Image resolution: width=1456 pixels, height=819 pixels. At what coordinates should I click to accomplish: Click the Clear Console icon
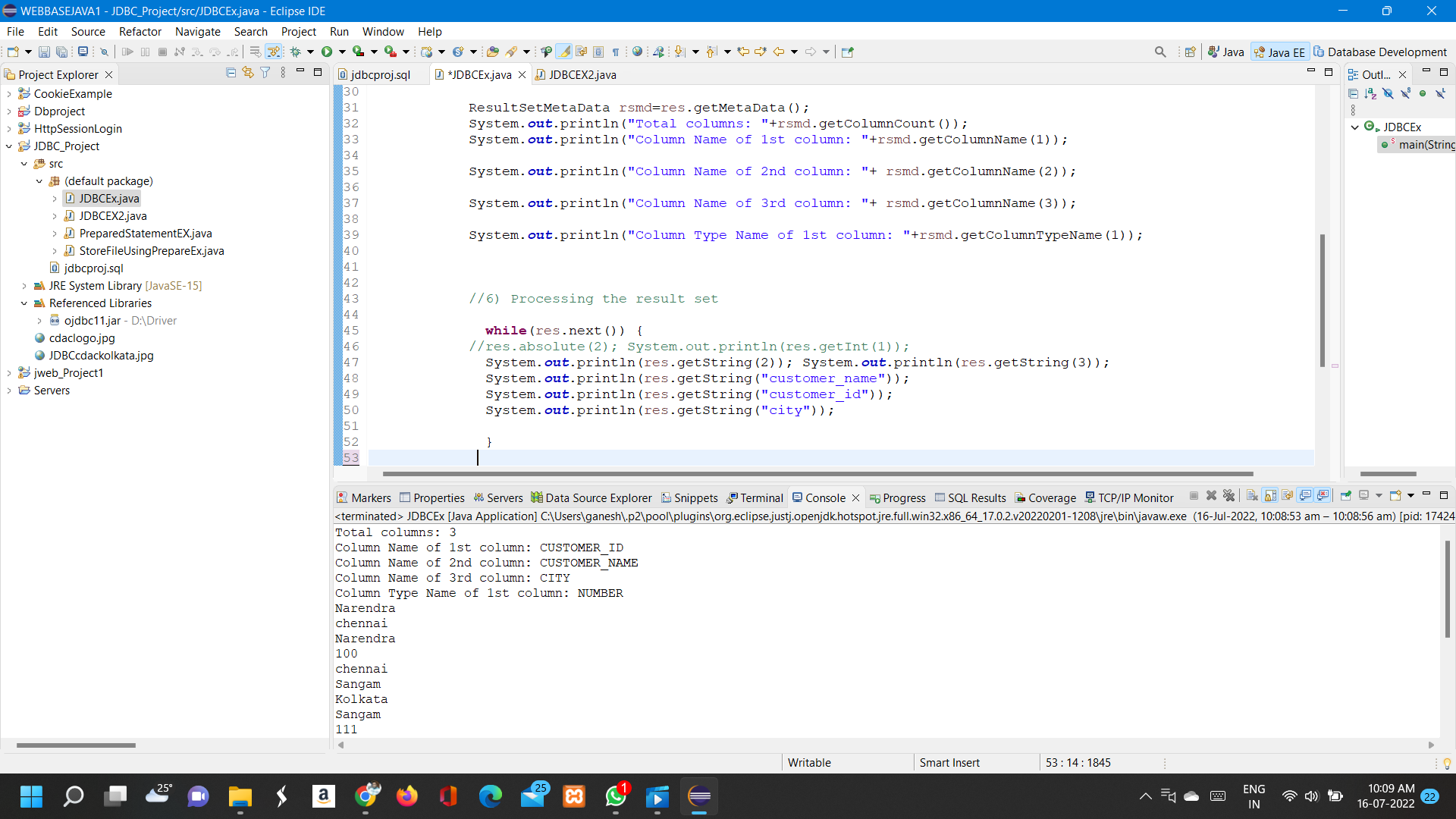tap(1252, 495)
